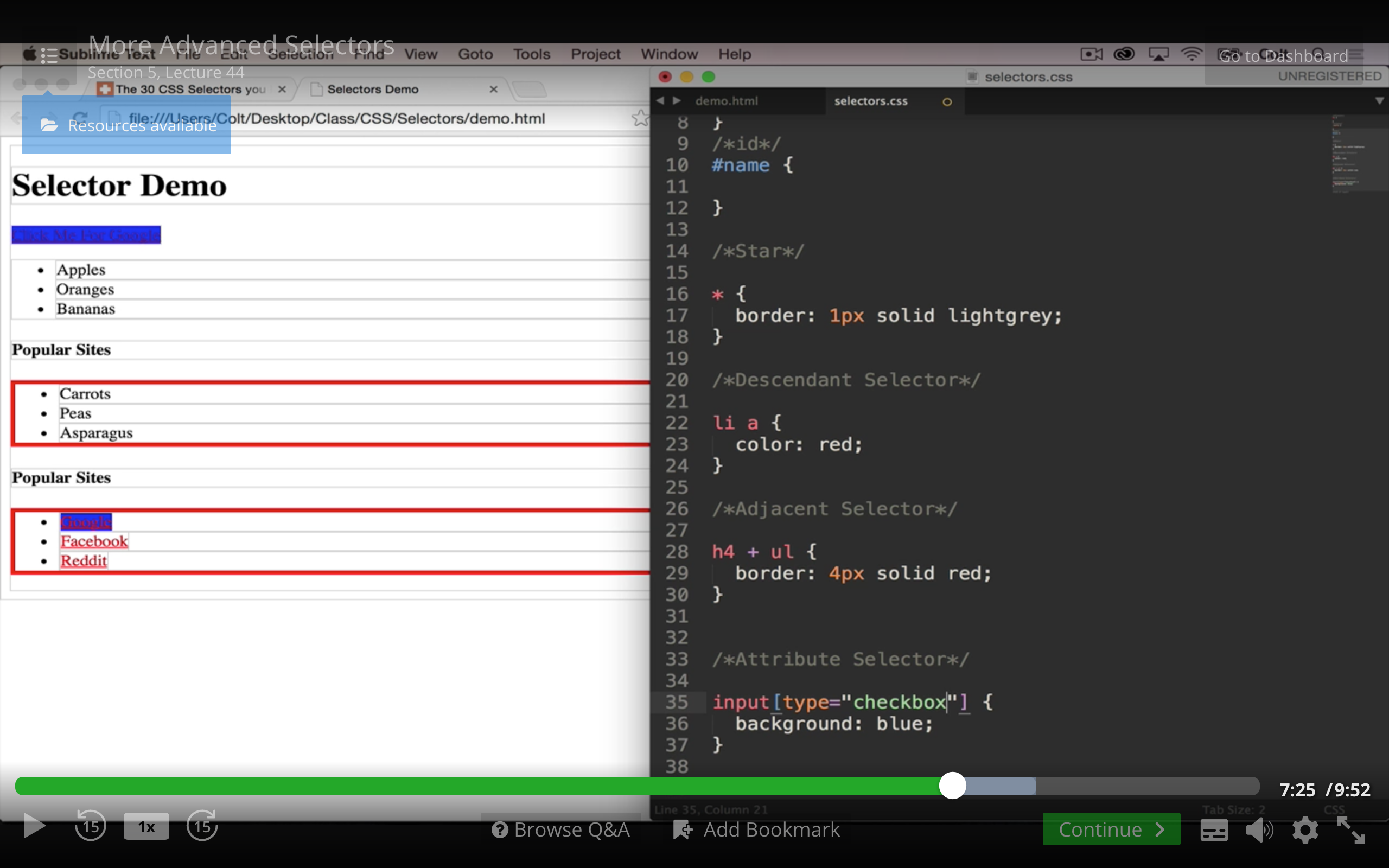
Task: Open the View menu
Action: [x=420, y=54]
